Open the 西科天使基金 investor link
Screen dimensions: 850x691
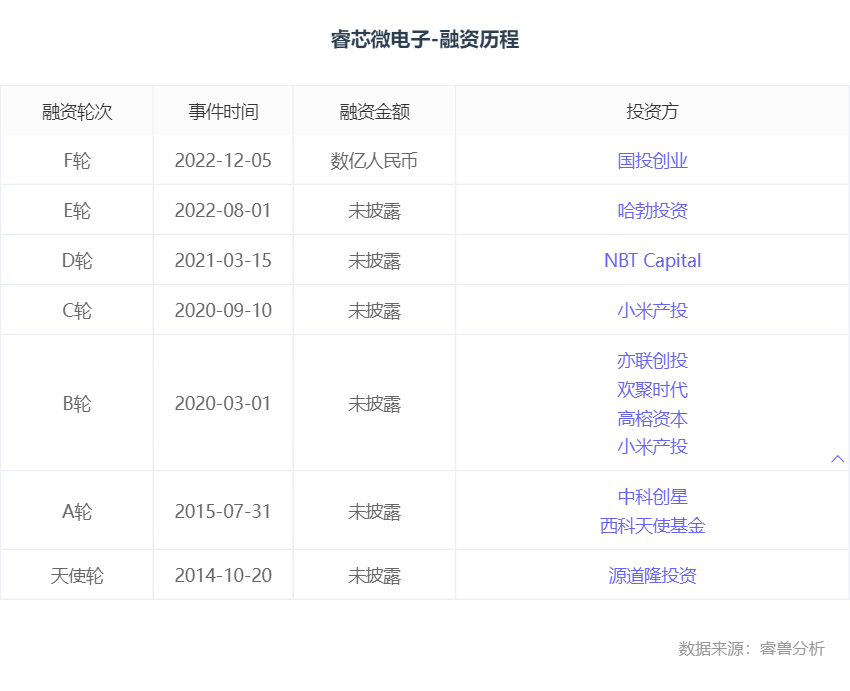(652, 526)
